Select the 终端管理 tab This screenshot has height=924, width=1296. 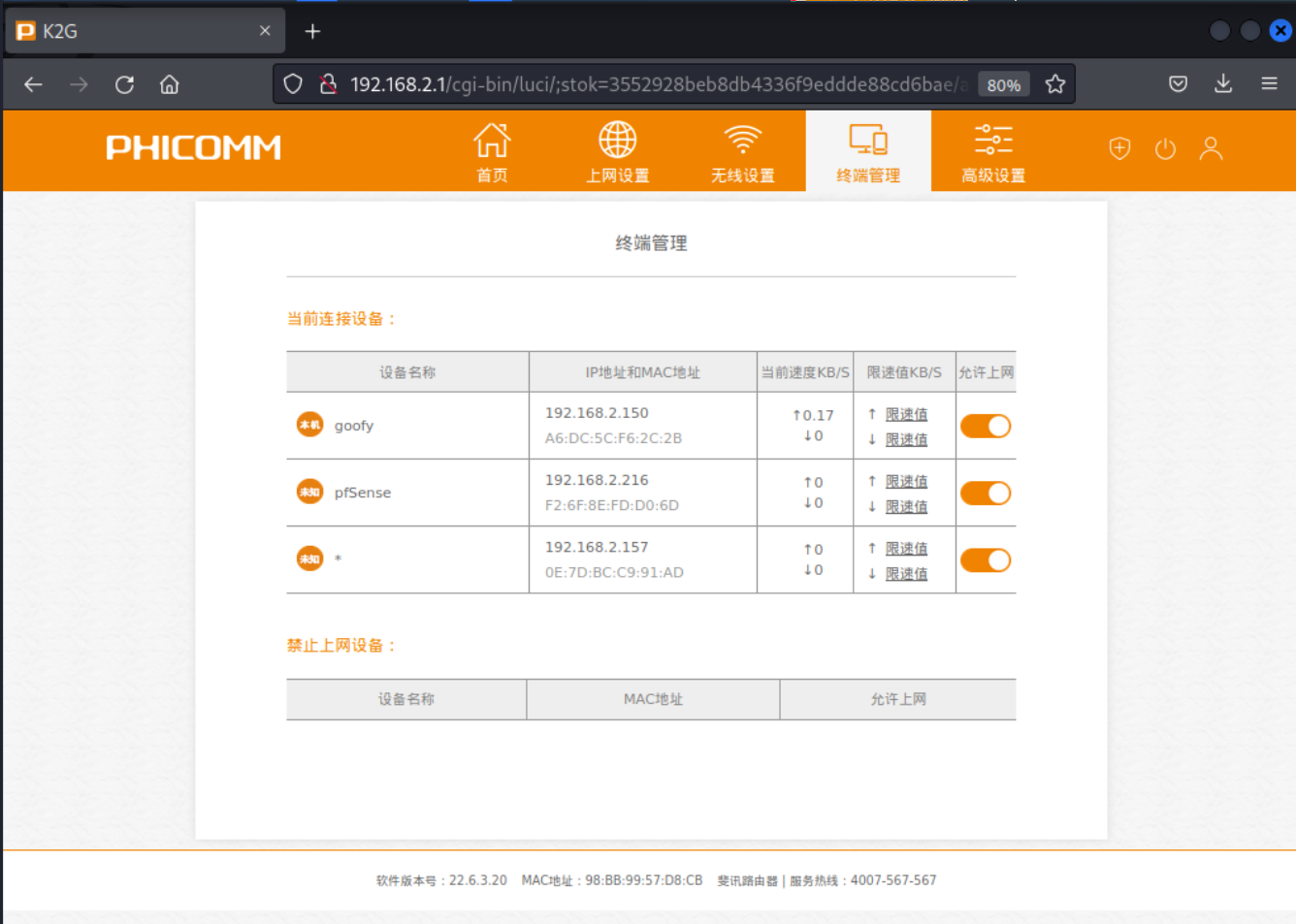tap(868, 151)
